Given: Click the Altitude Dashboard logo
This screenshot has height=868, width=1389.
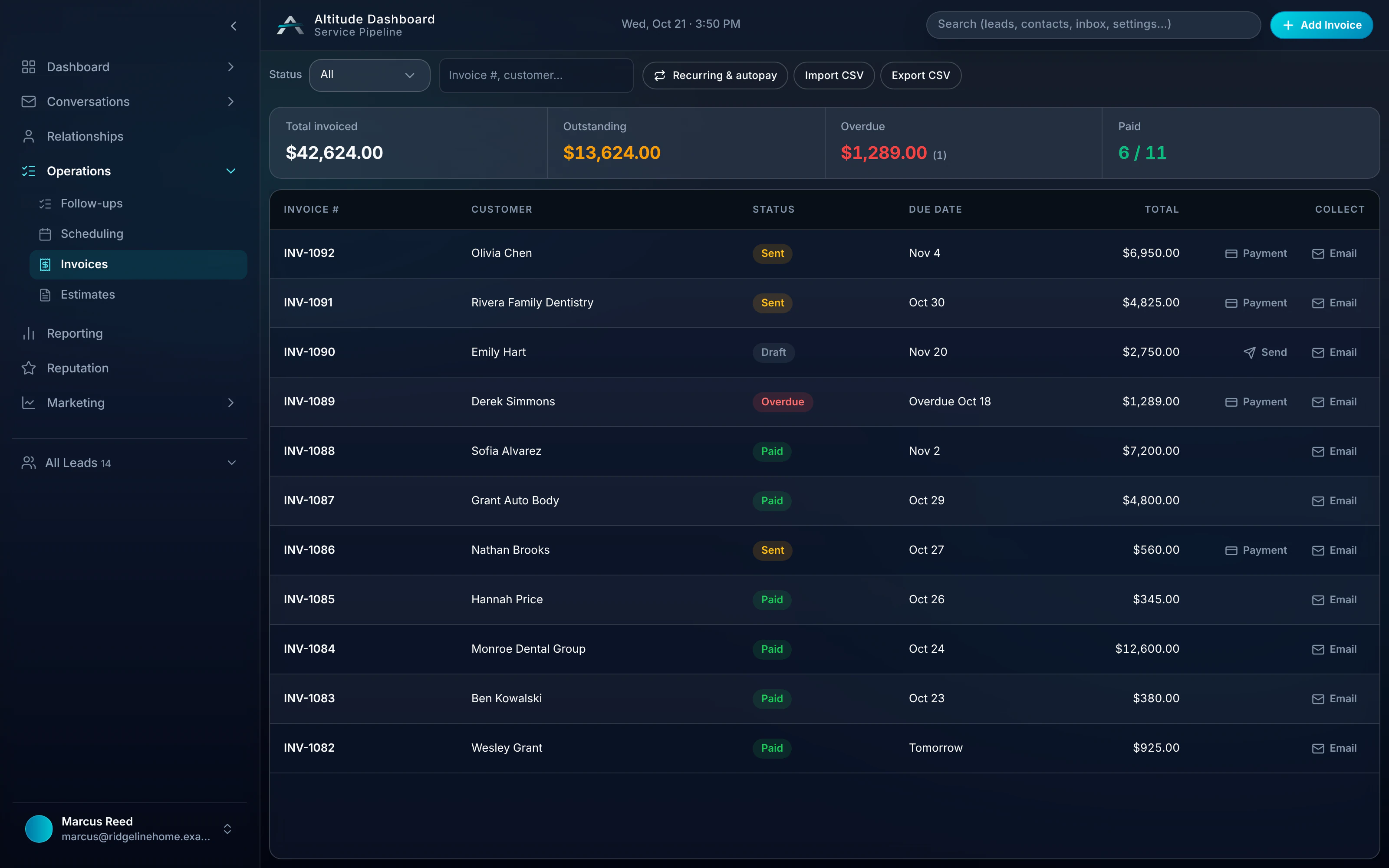Looking at the screenshot, I should (x=290, y=25).
